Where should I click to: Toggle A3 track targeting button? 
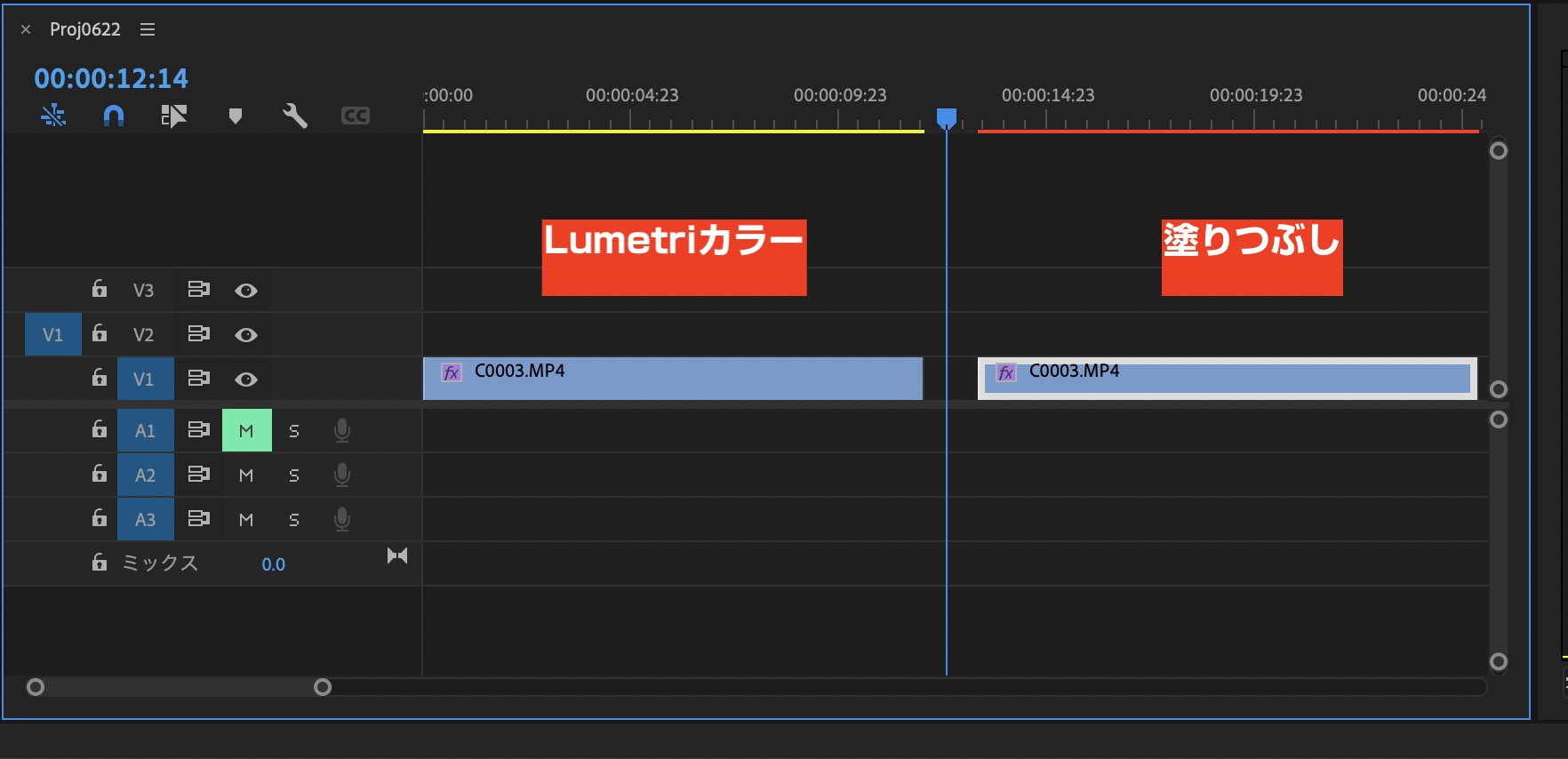(x=145, y=520)
